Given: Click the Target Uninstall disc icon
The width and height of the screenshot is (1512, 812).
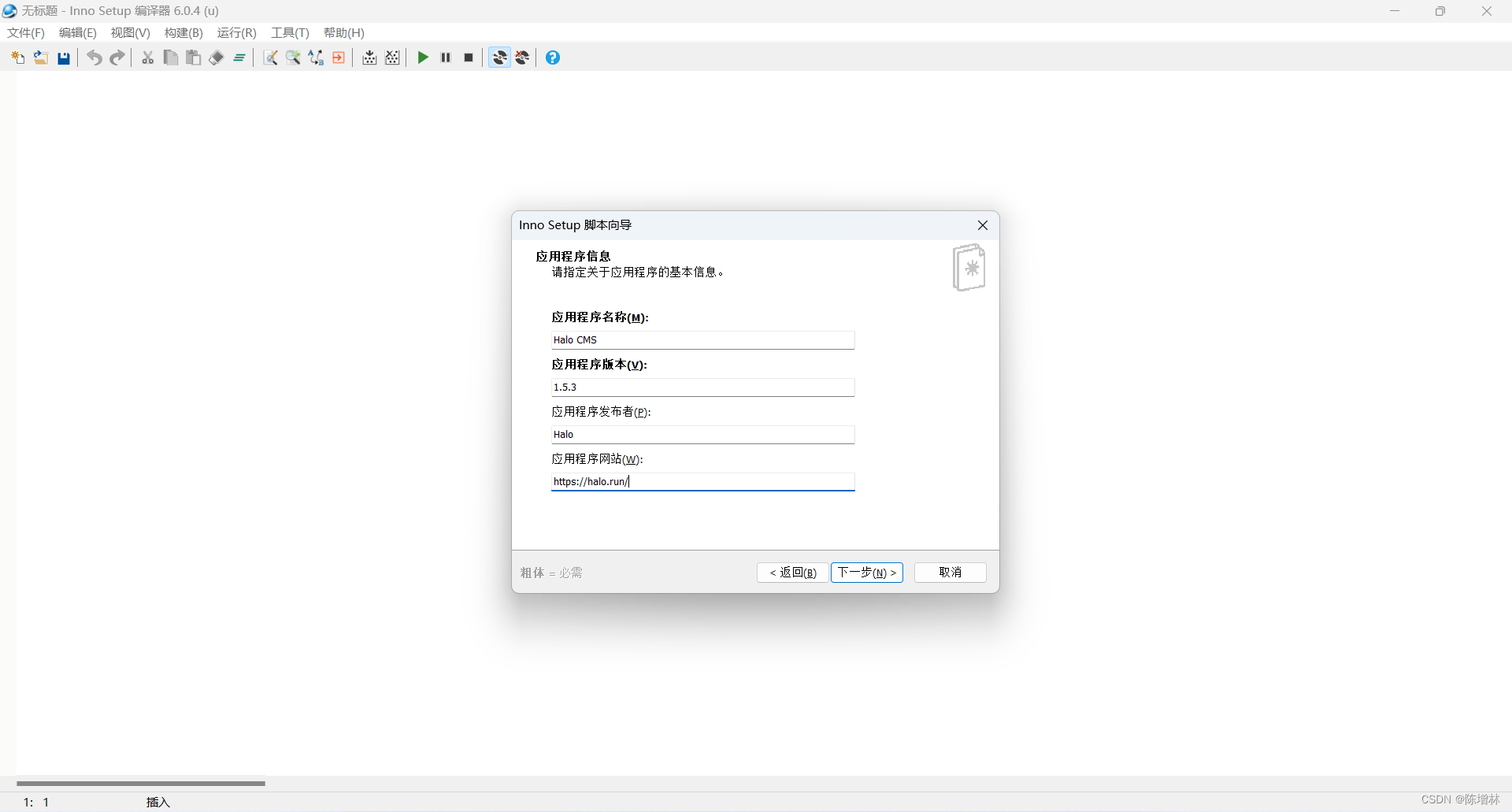Looking at the screenshot, I should click(x=522, y=57).
